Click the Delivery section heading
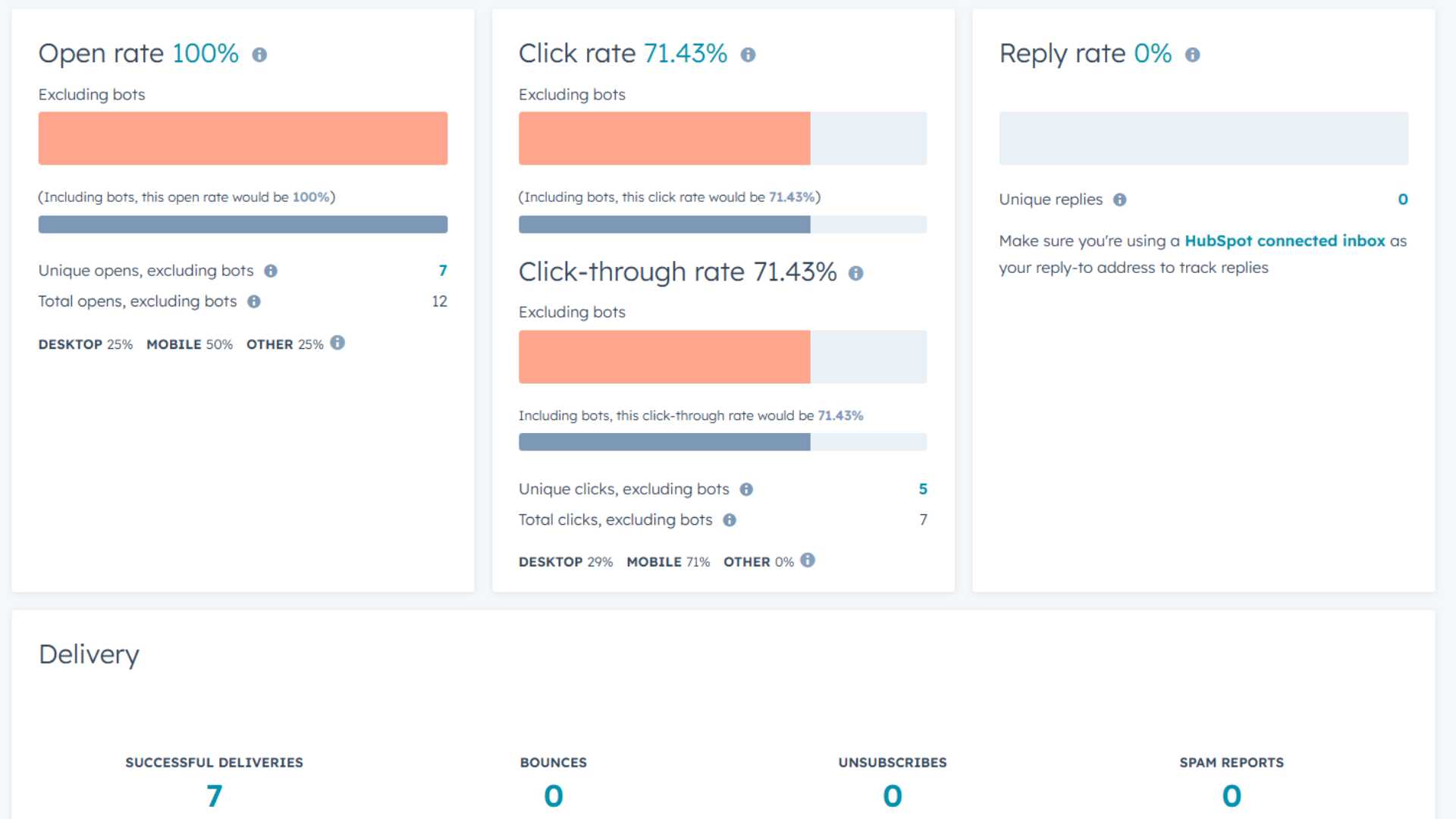 [89, 654]
